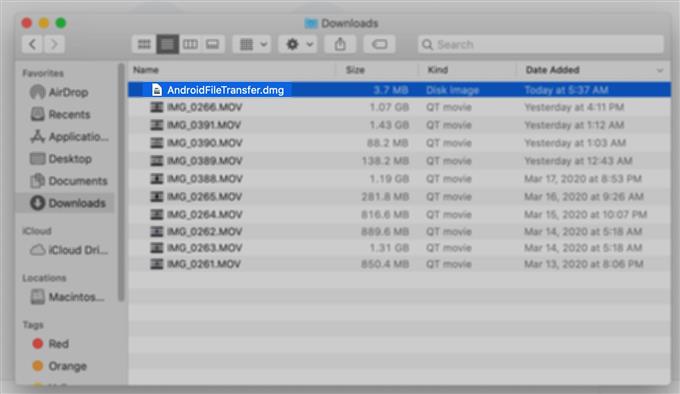Viewport: 680px width, 394px height.
Task: Sort by the Size column header
Action: [355, 70]
